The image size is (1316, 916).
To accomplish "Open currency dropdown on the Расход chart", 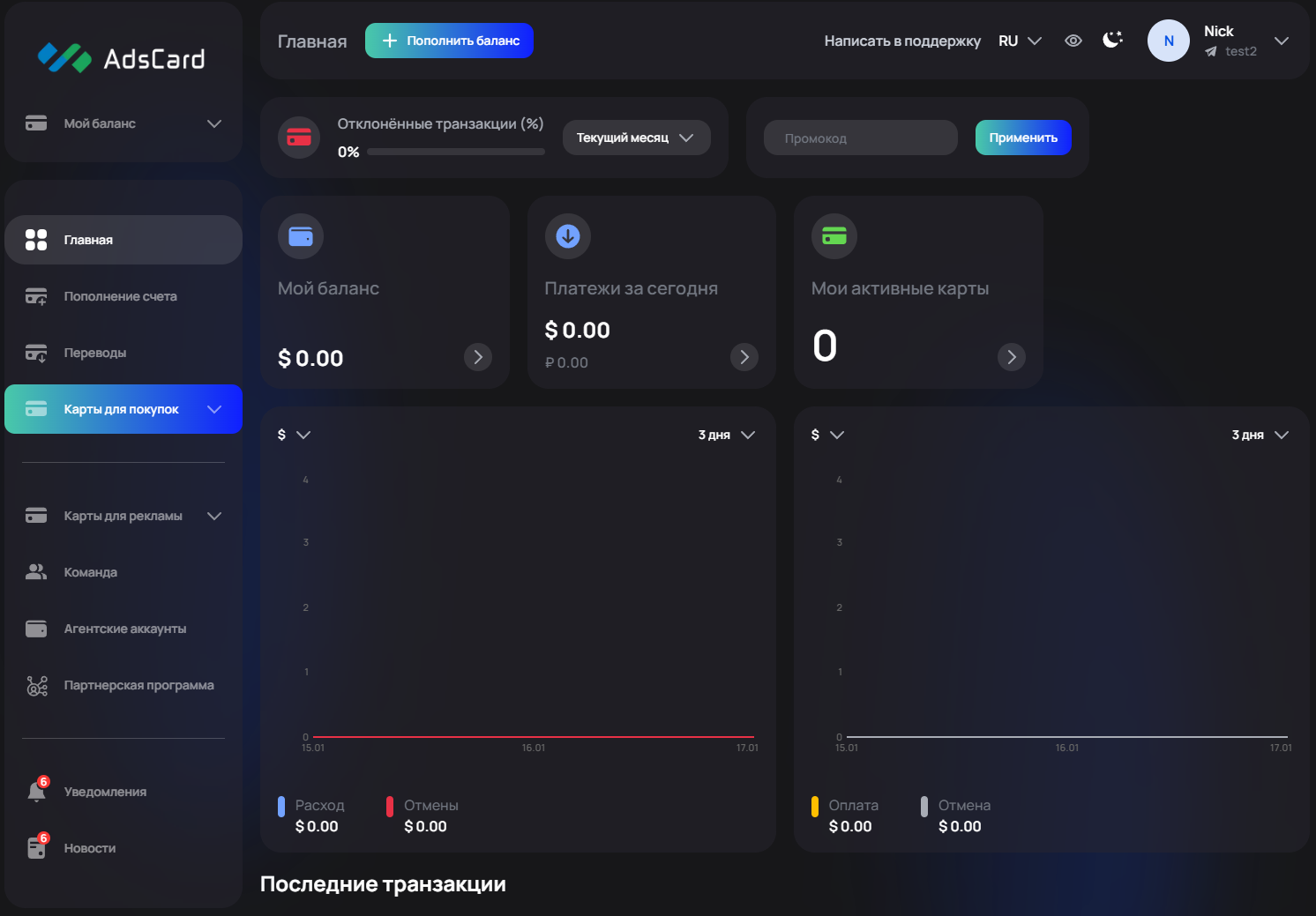I will [294, 435].
